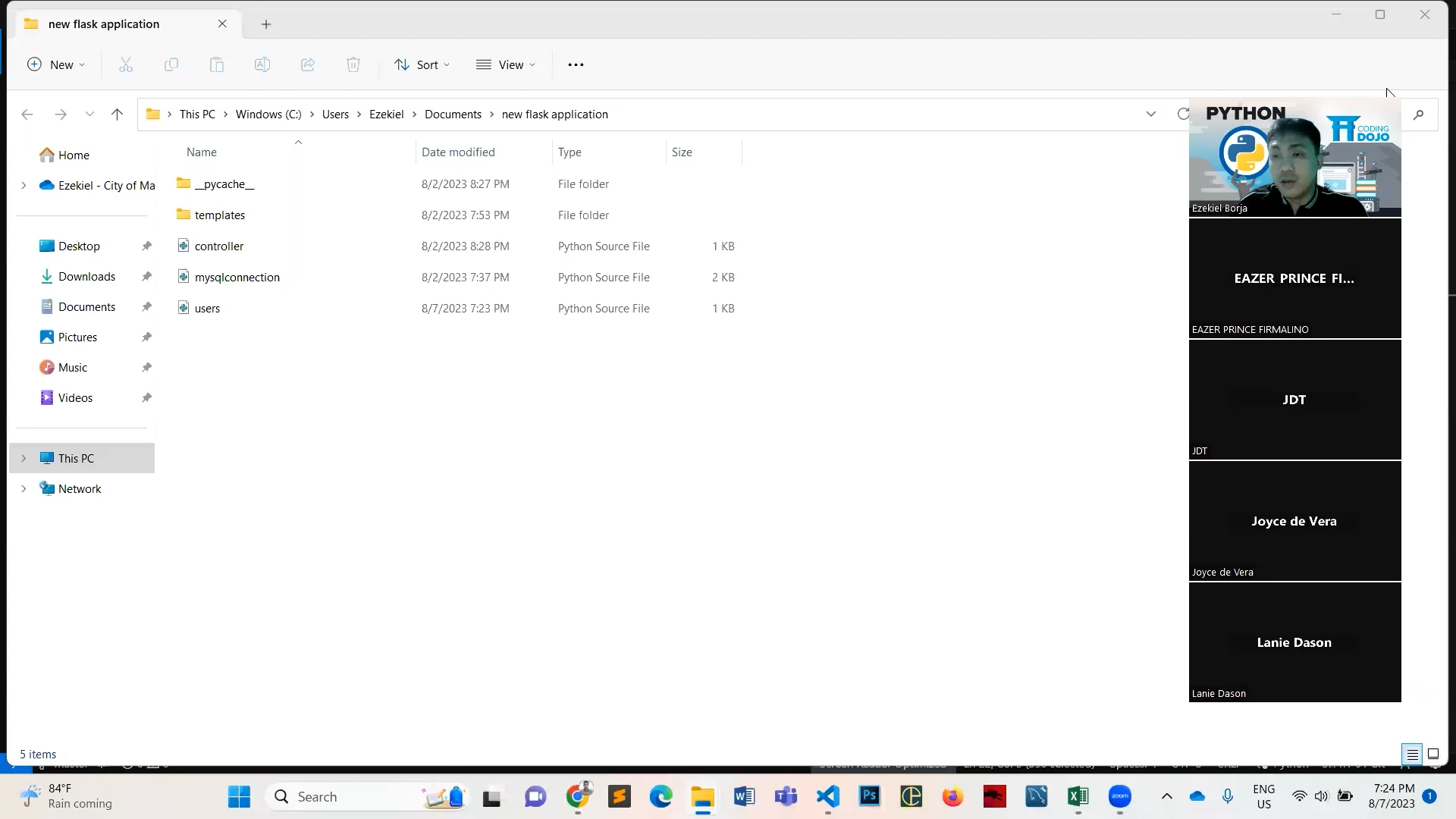Click the Up directory arrow
Screen dimensions: 1456x819
[117, 115]
